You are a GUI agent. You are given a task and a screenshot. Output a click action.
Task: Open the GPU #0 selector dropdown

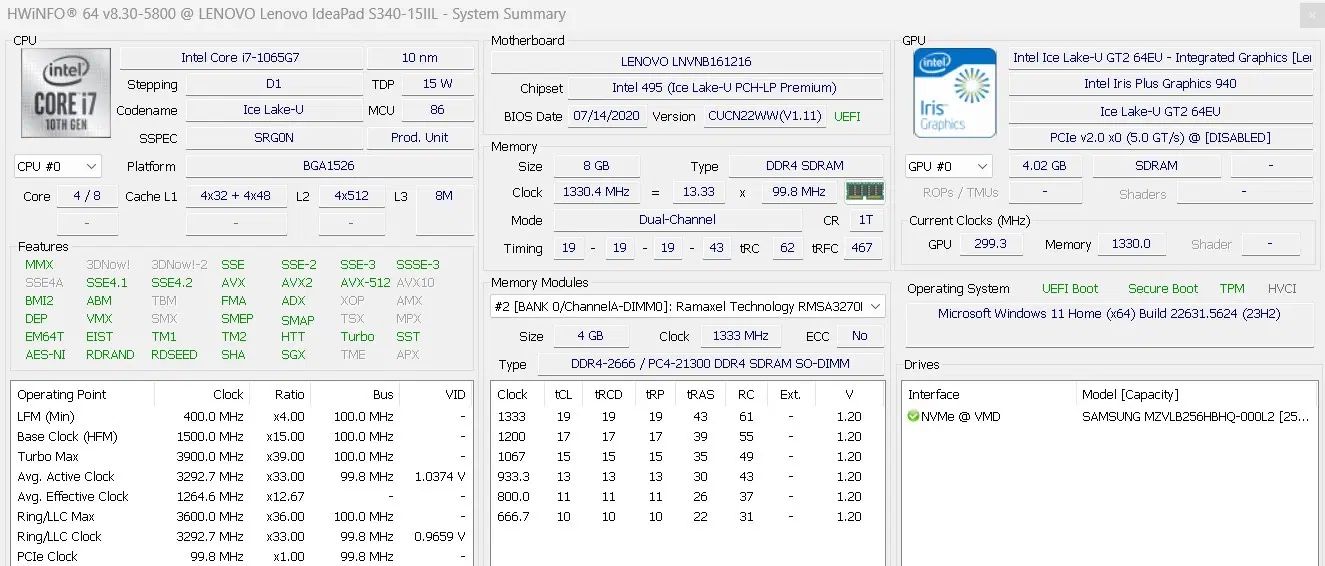(x=948, y=166)
